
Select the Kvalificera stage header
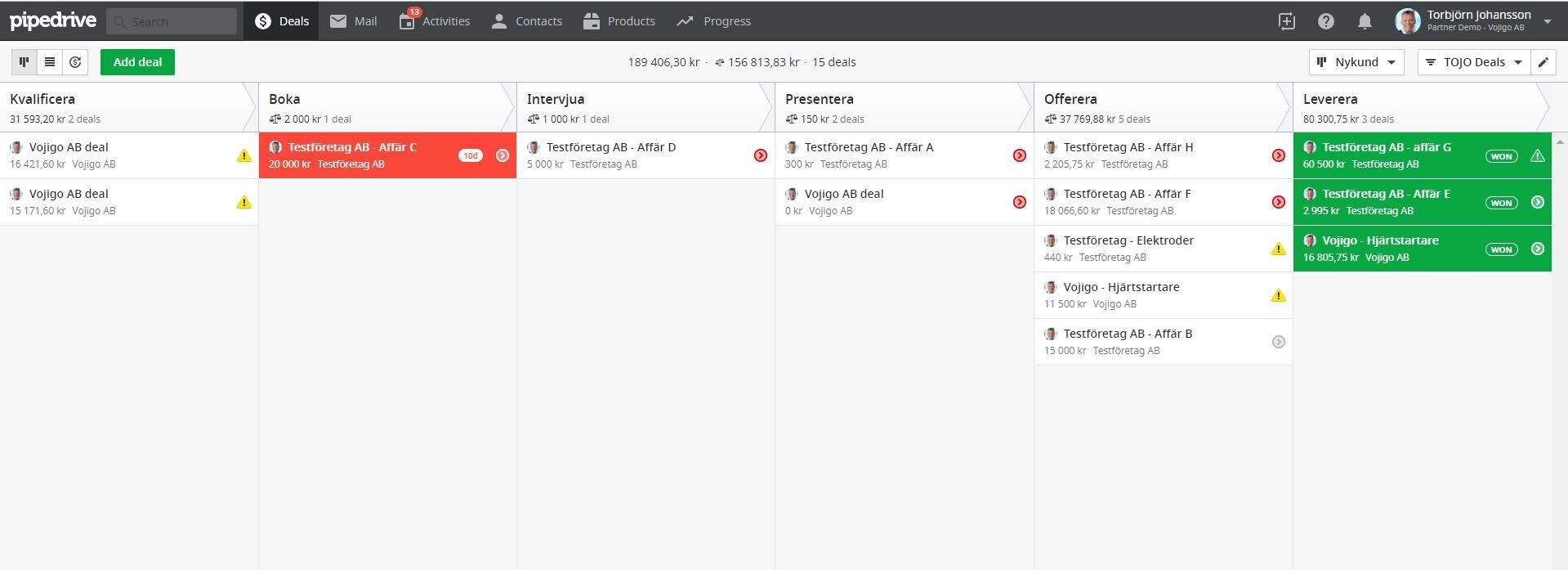[128, 107]
